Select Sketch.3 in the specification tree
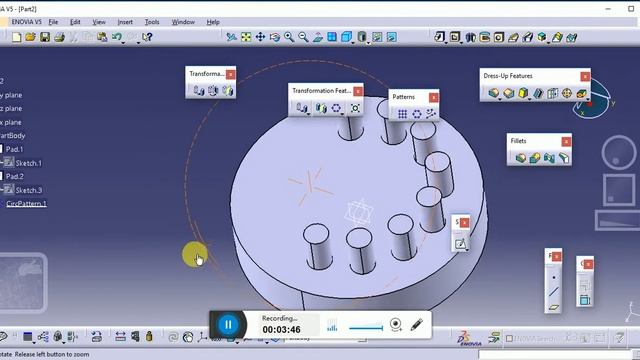The width and height of the screenshot is (640, 360). click(29, 190)
